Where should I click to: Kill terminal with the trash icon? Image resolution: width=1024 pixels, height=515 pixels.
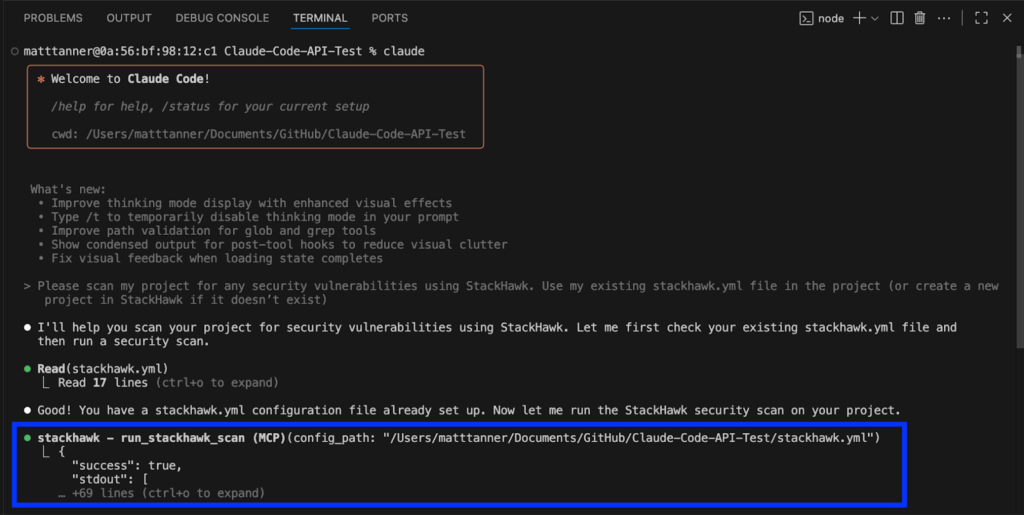920,18
